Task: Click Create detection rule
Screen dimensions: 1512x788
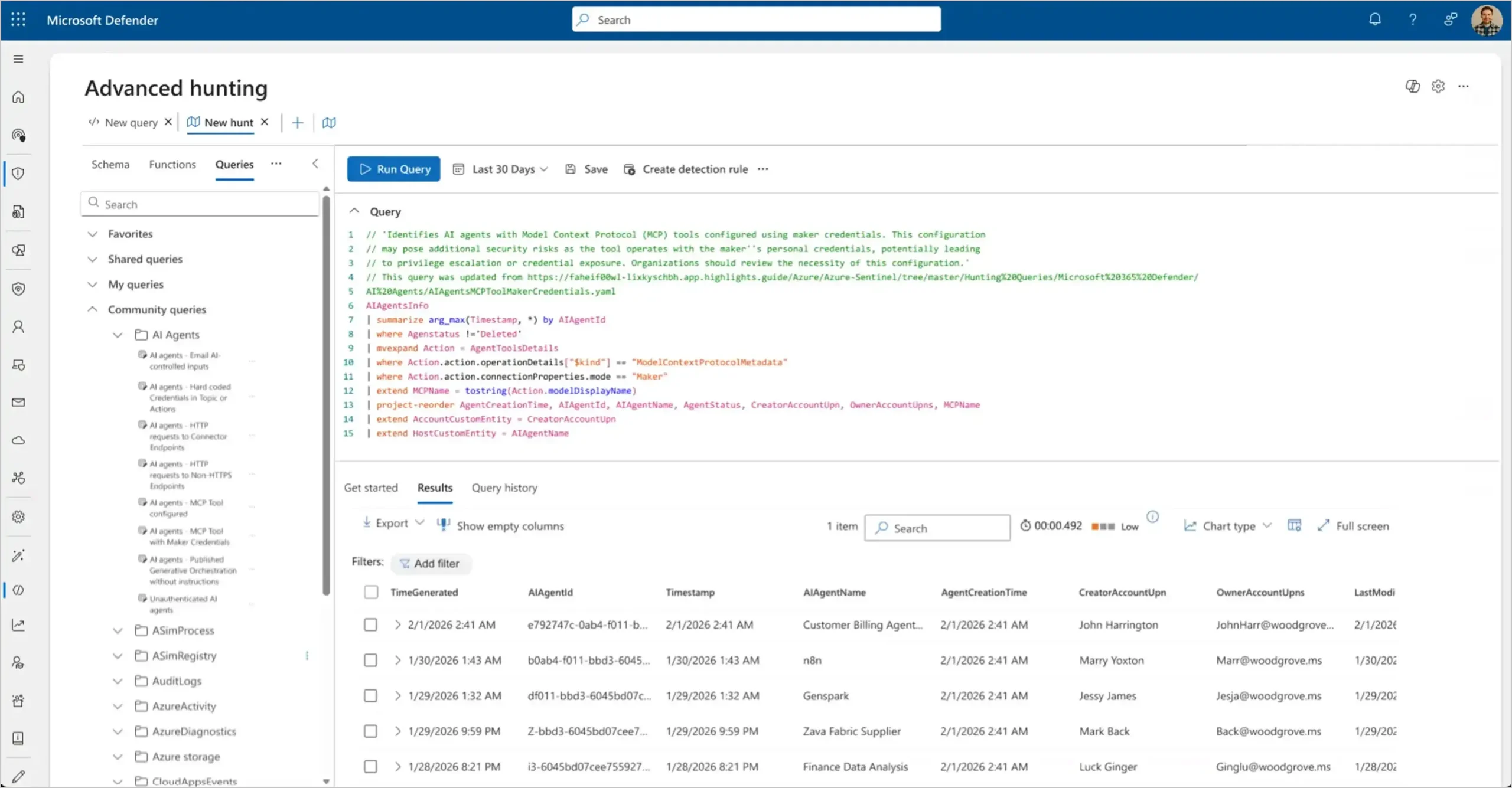Action: coord(686,169)
